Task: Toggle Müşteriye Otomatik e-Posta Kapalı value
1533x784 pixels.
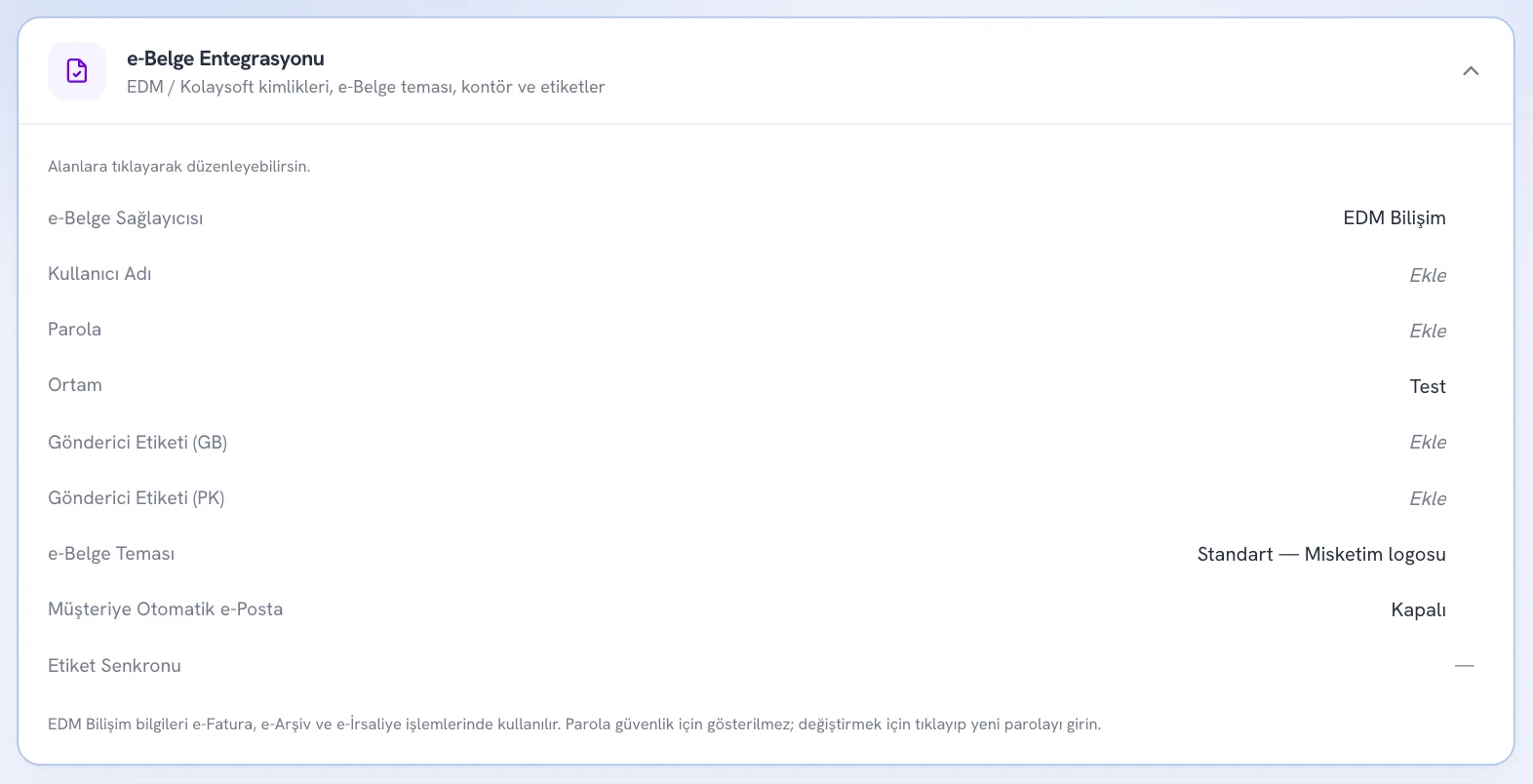Action: click(x=1418, y=609)
